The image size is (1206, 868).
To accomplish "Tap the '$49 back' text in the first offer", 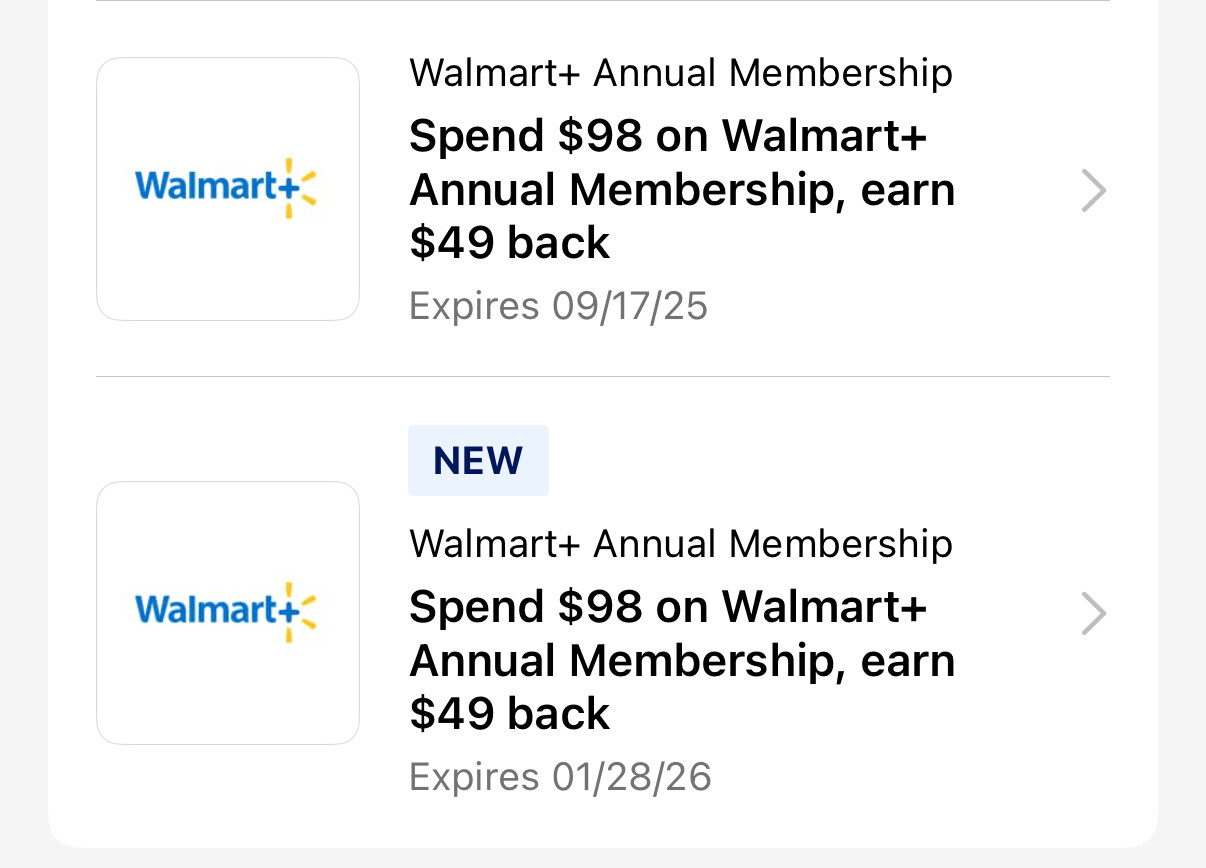I will [x=510, y=244].
